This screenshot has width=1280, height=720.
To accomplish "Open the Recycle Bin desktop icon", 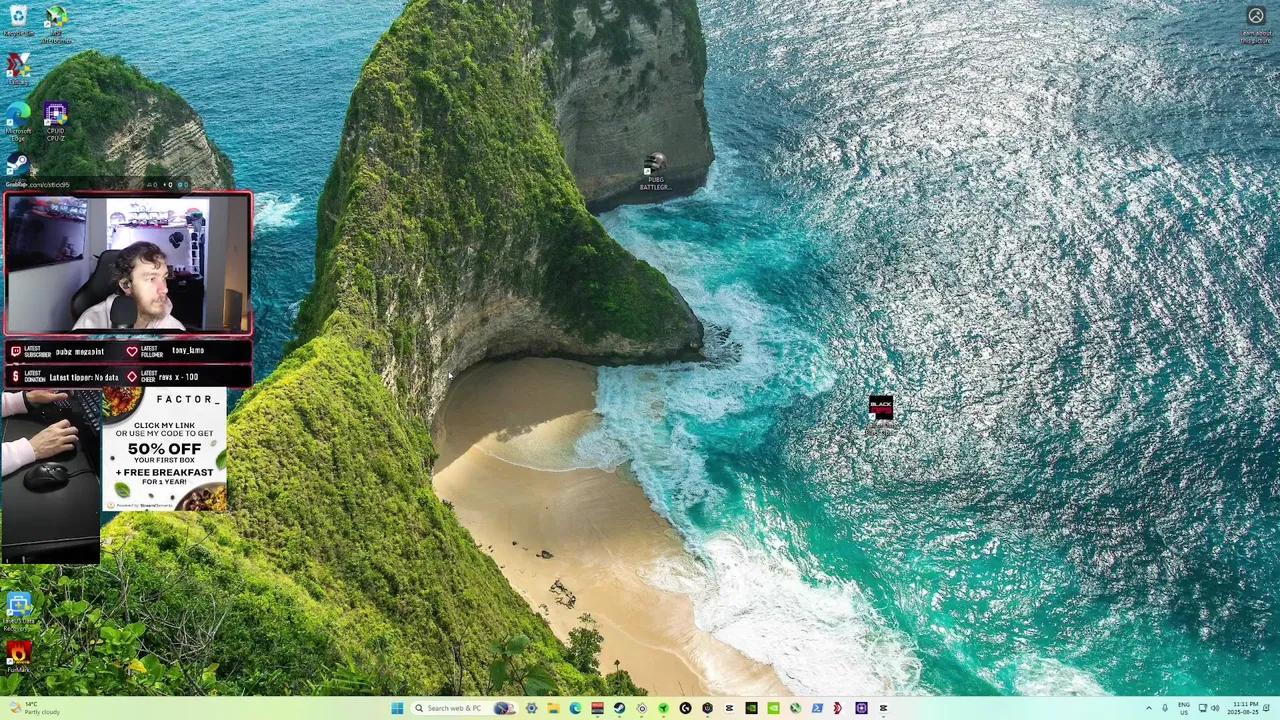I will coord(18,20).
